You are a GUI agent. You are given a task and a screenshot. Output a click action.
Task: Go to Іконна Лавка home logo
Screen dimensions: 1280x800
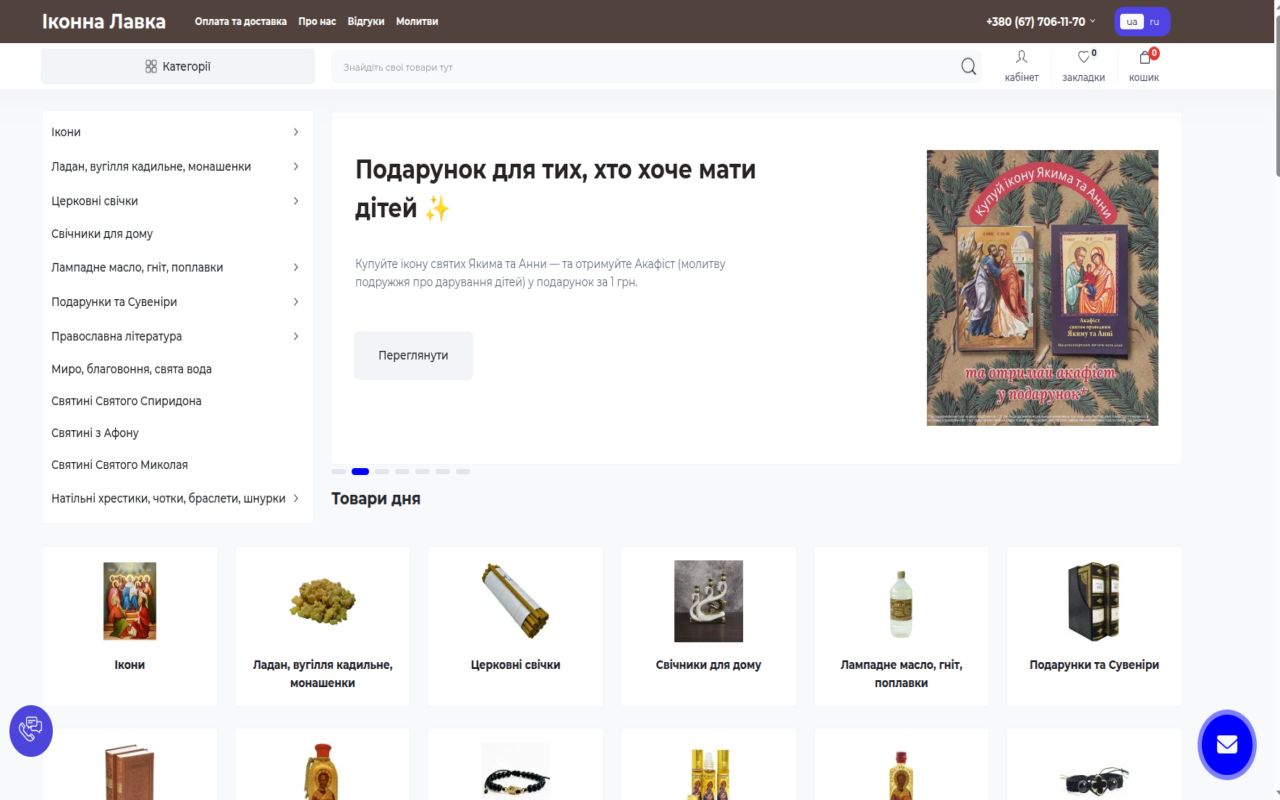click(104, 21)
